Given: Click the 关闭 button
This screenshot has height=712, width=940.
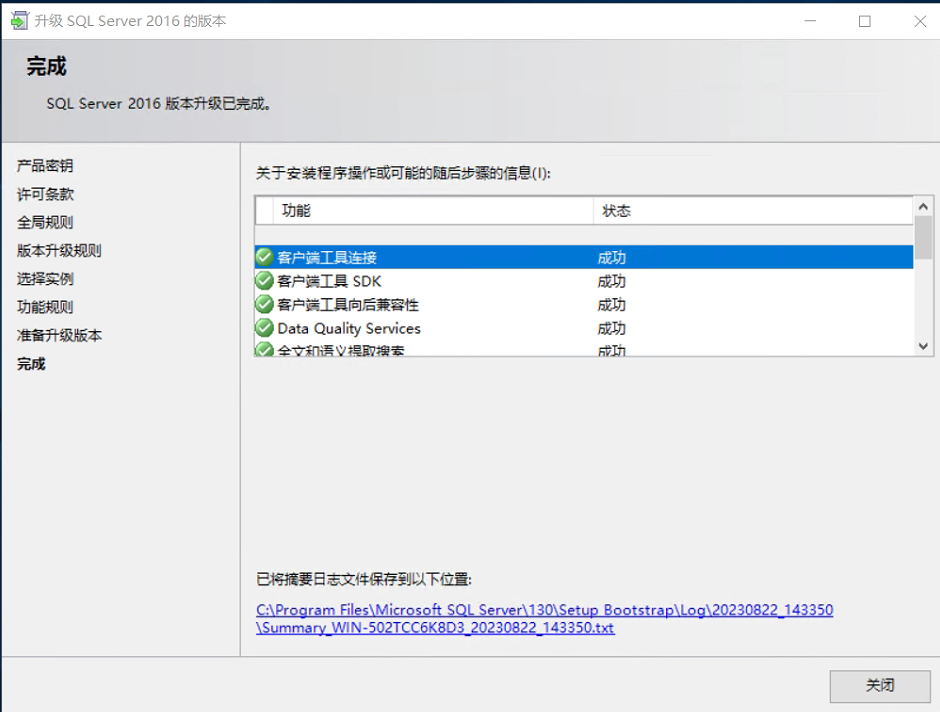Looking at the screenshot, I should point(880,686).
